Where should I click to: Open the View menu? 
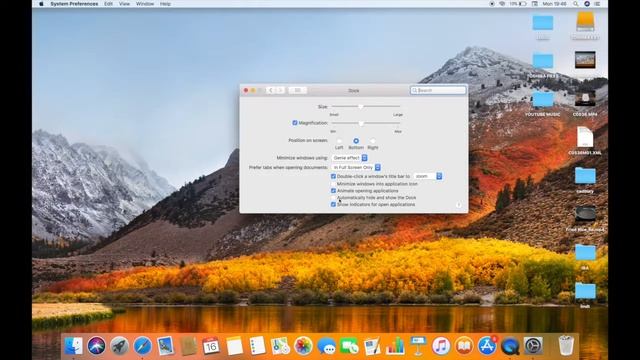[124, 4]
